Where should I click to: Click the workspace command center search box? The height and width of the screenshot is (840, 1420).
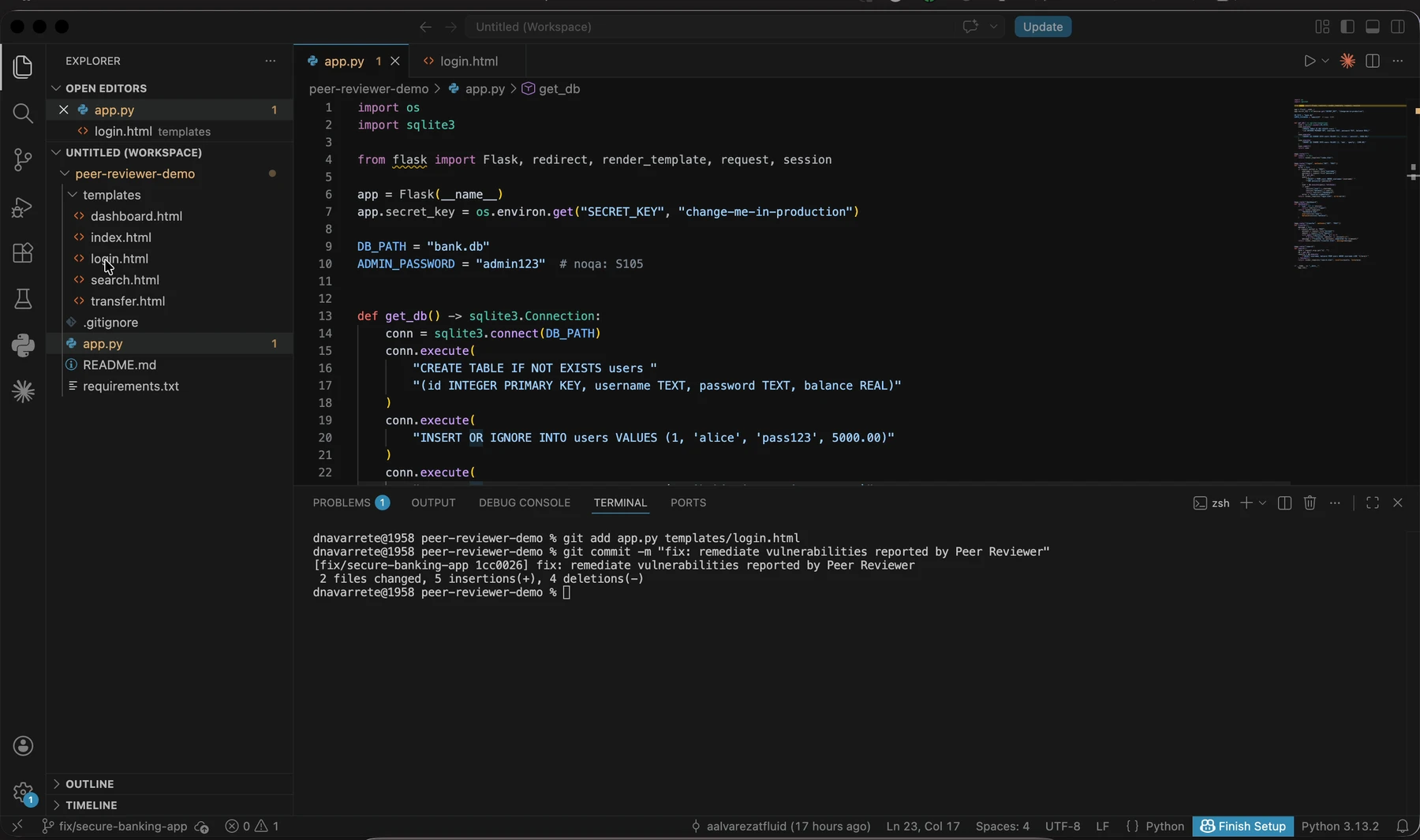tap(710, 27)
